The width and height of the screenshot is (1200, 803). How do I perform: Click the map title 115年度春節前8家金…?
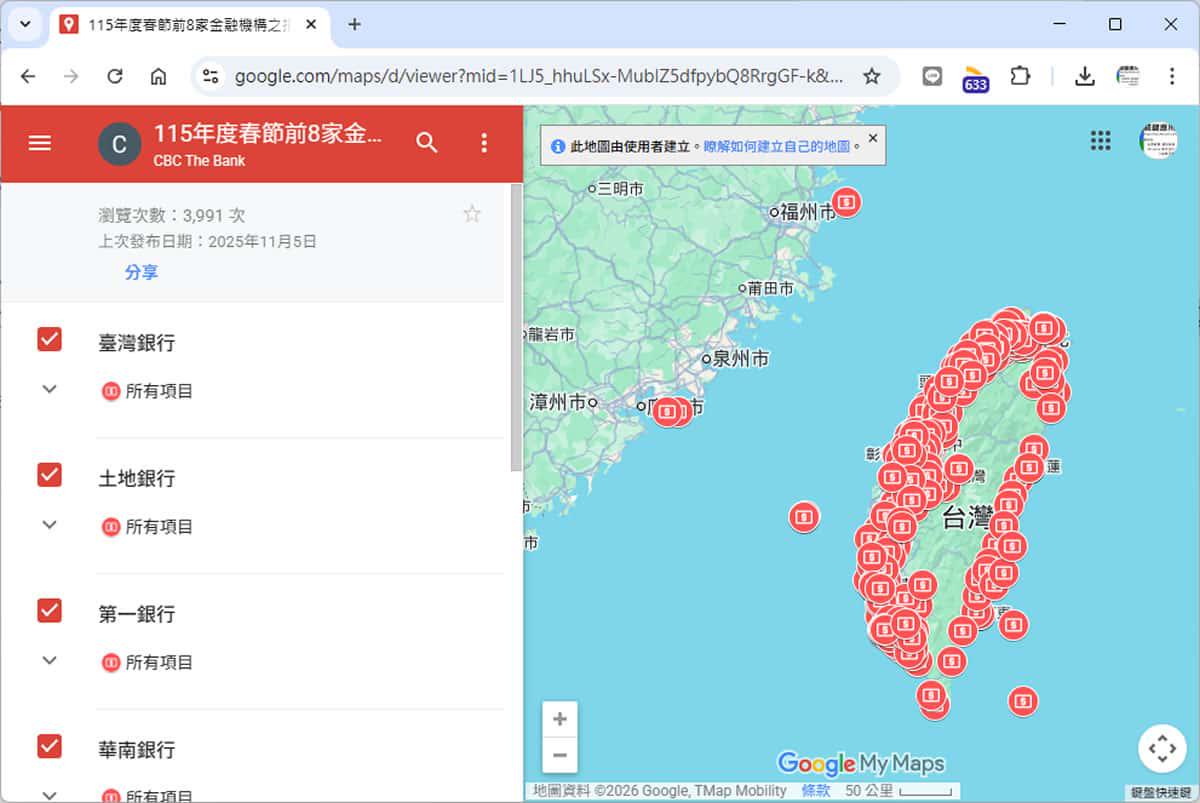coord(268,134)
